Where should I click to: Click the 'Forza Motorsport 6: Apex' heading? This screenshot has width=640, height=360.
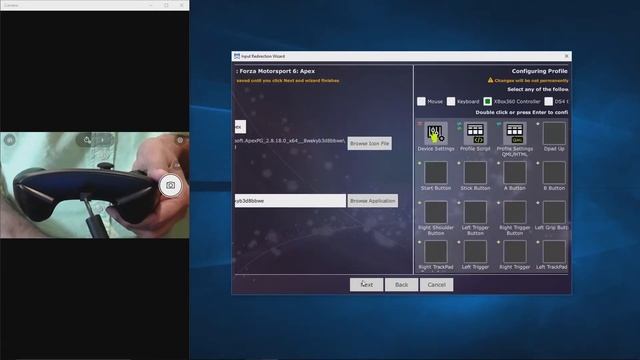coord(277,71)
